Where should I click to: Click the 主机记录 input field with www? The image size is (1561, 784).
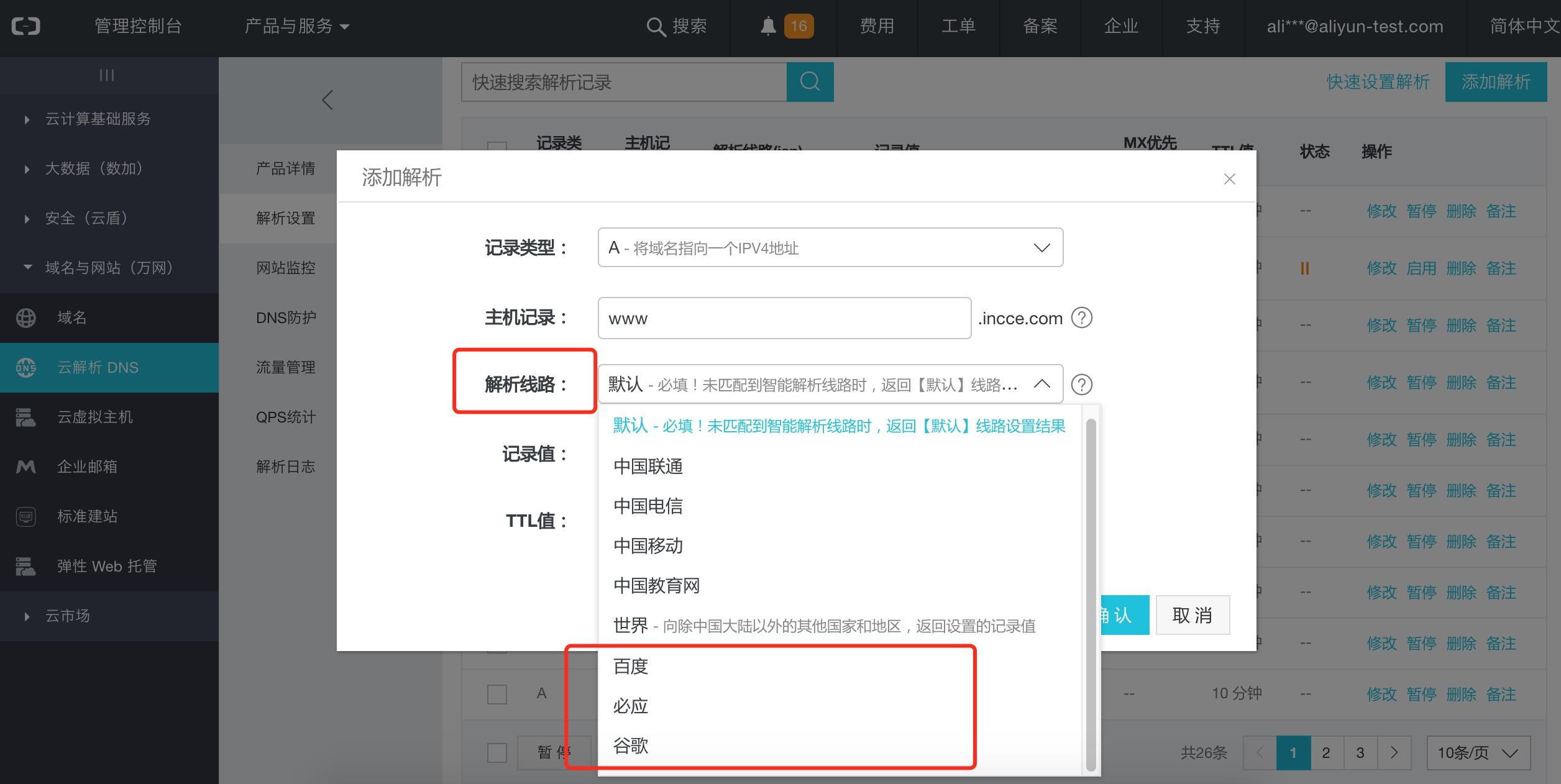point(784,318)
